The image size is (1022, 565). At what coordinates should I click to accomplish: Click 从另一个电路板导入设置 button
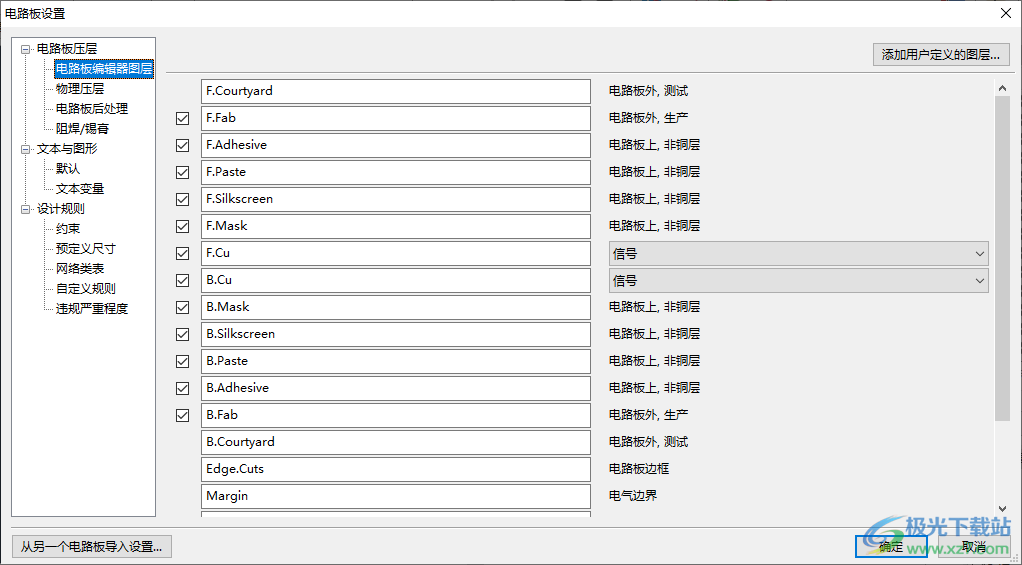pos(92,546)
